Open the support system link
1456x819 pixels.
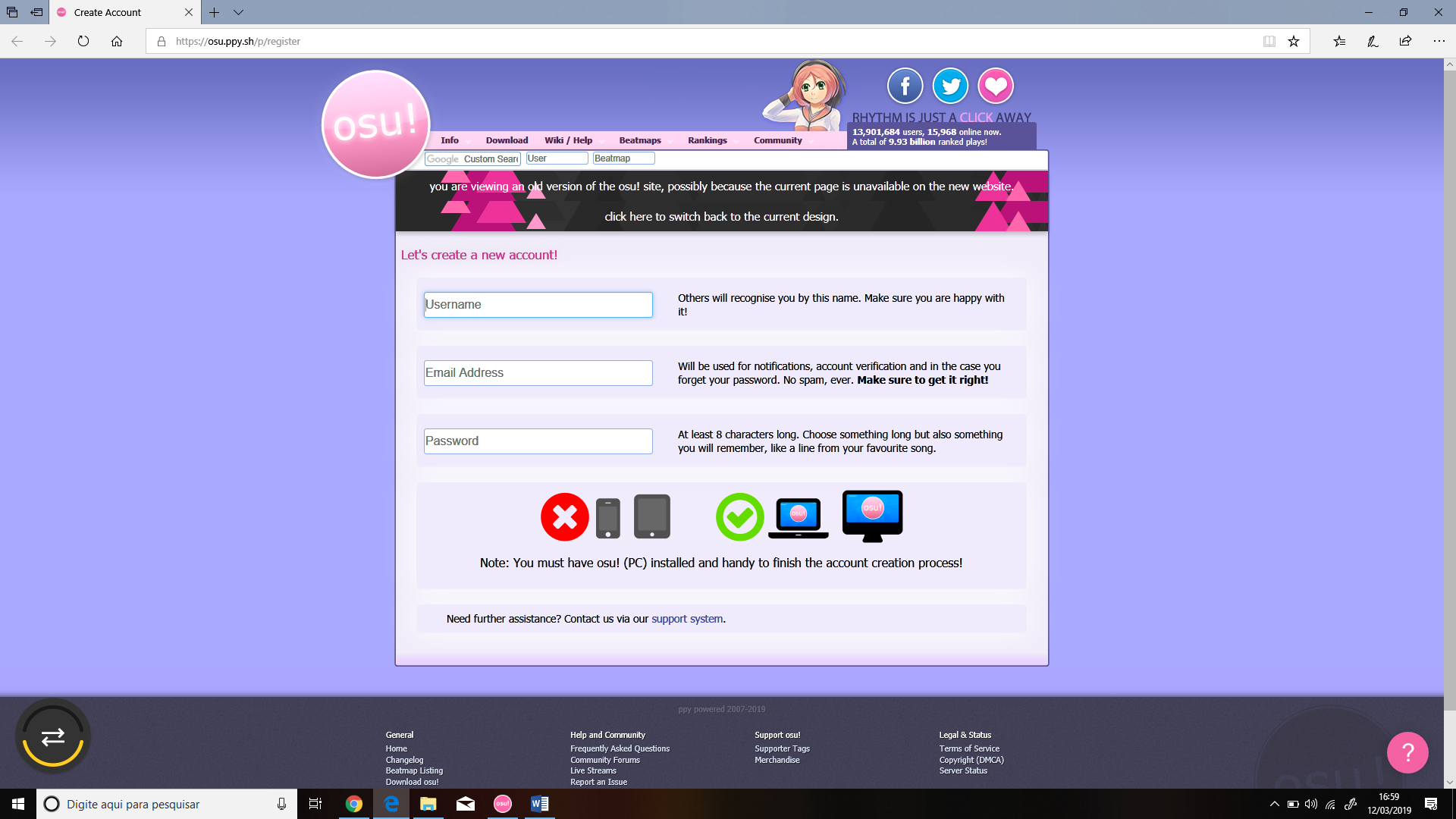tap(686, 618)
